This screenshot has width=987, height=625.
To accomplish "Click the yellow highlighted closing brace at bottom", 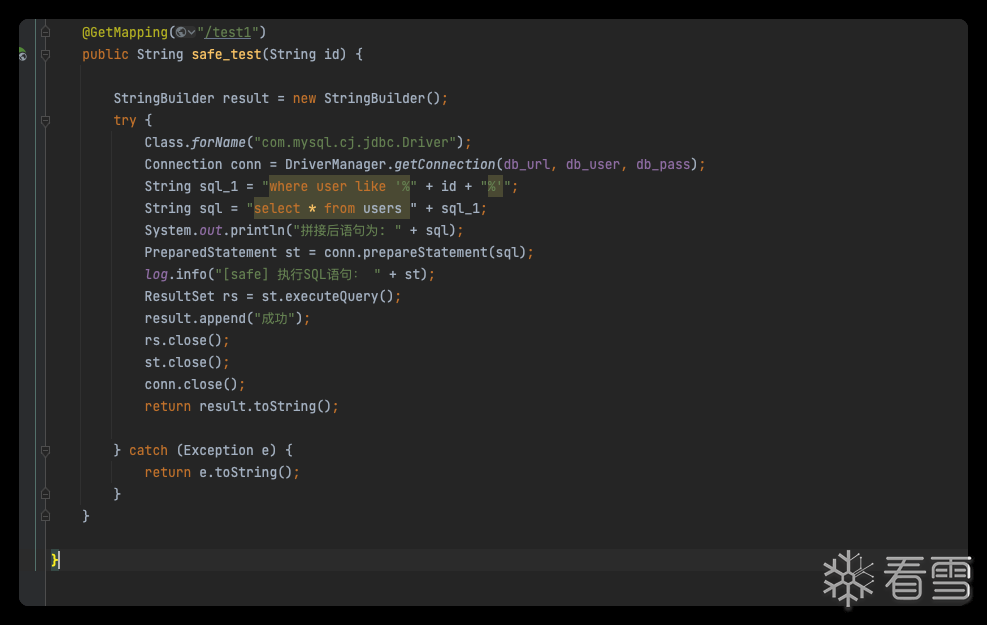I will pos(56,560).
